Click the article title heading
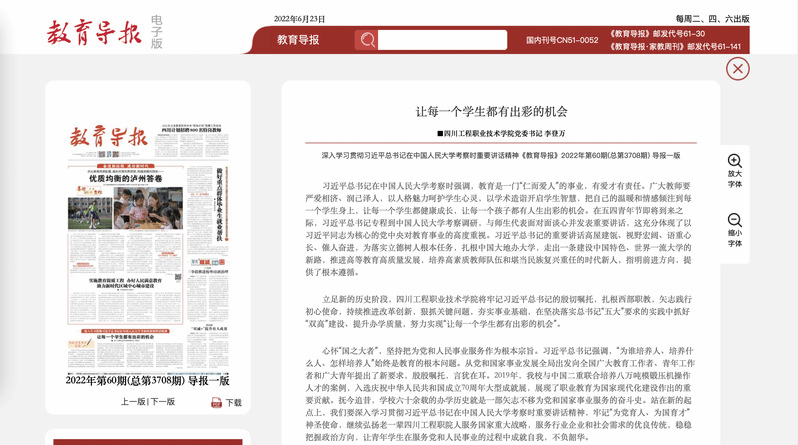798x445 pixels. pos(498,110)
